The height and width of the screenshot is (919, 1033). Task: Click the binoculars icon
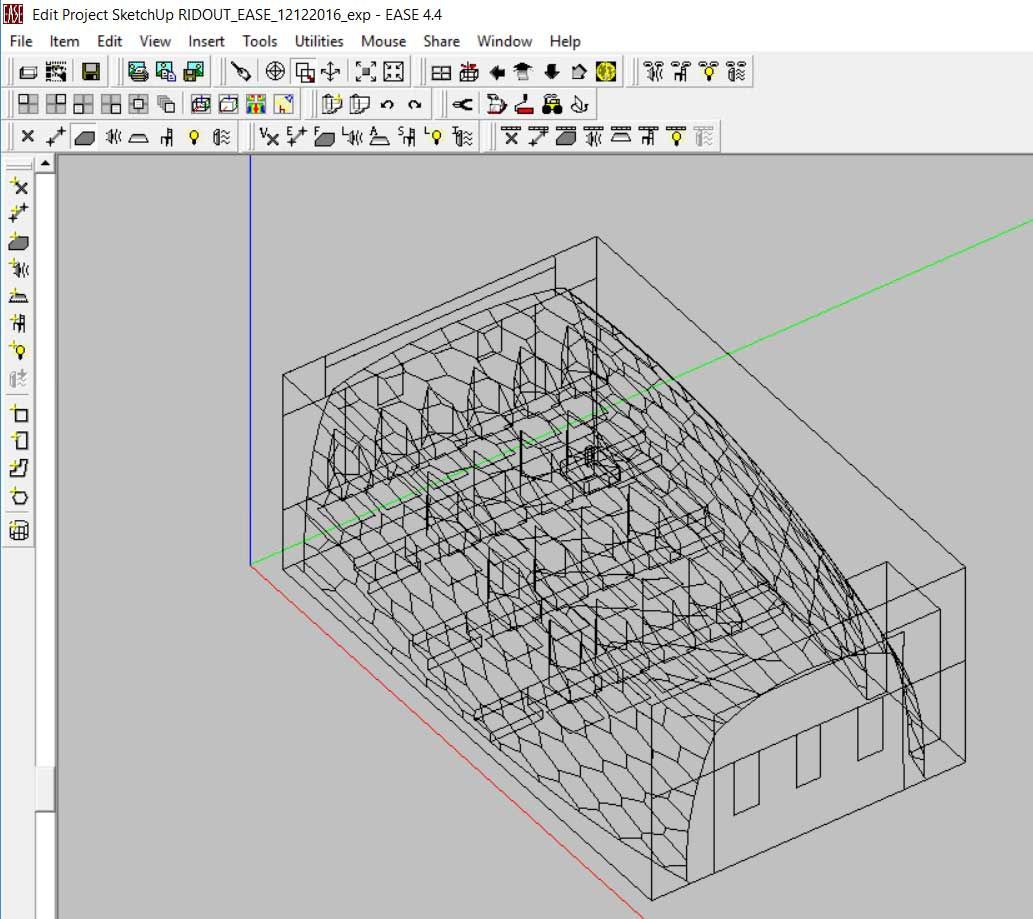[x=552, y=104]
